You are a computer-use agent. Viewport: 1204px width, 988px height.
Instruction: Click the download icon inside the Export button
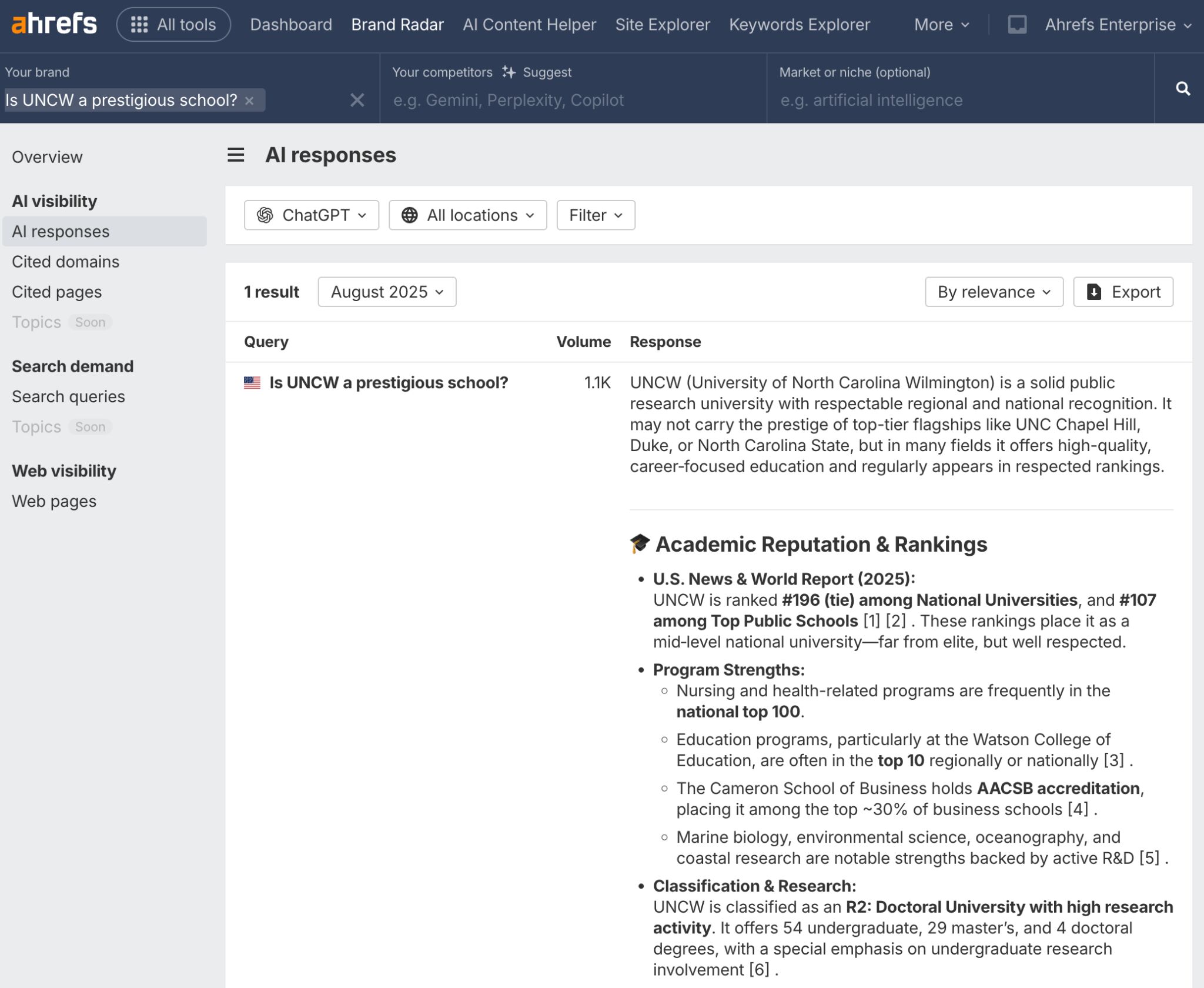(x=1093, y=291)
